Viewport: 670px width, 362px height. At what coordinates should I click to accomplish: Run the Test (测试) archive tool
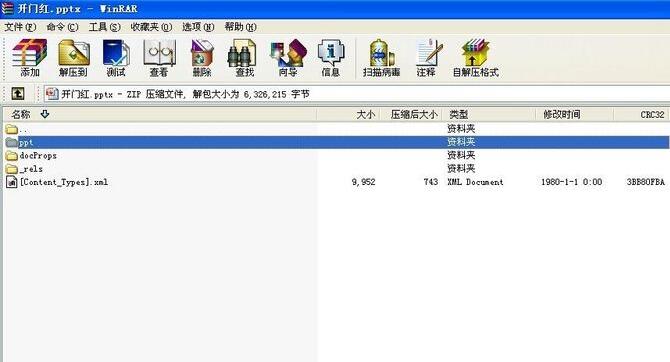(116, 58)
